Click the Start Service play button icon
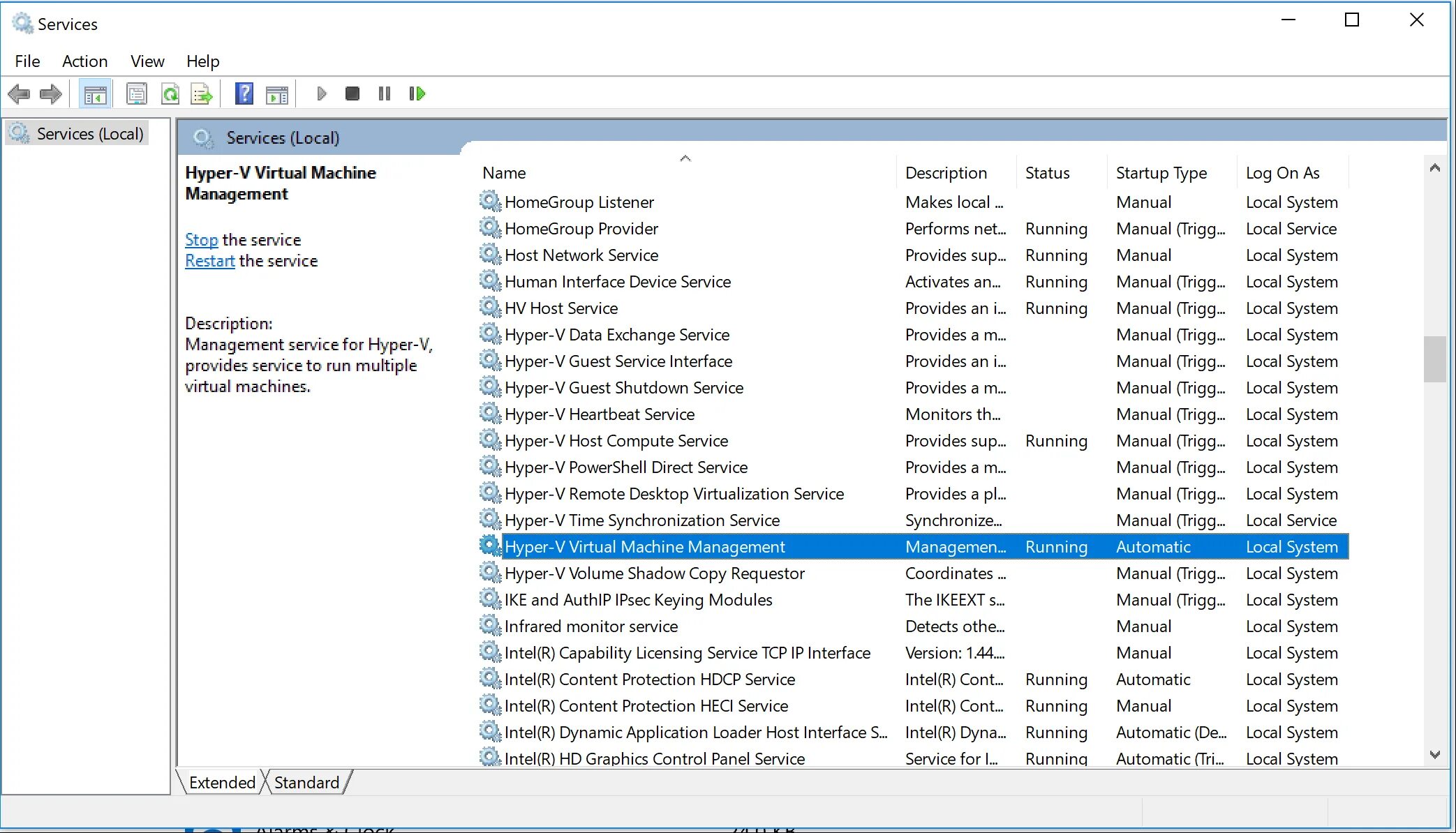The height and width of the screenshot is (833, 1456). coord(322,93)
